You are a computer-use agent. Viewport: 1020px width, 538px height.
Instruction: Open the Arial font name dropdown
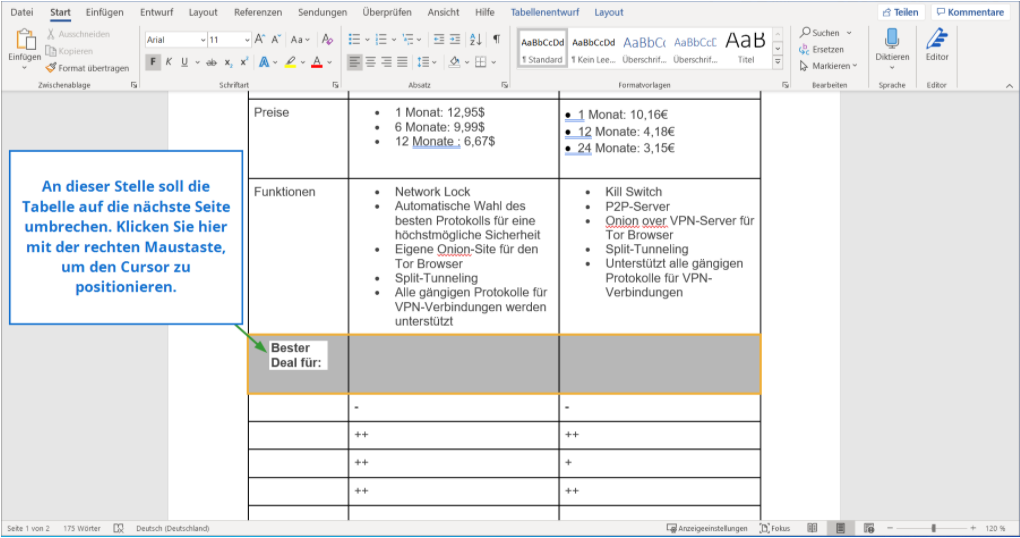pos(175,40)
